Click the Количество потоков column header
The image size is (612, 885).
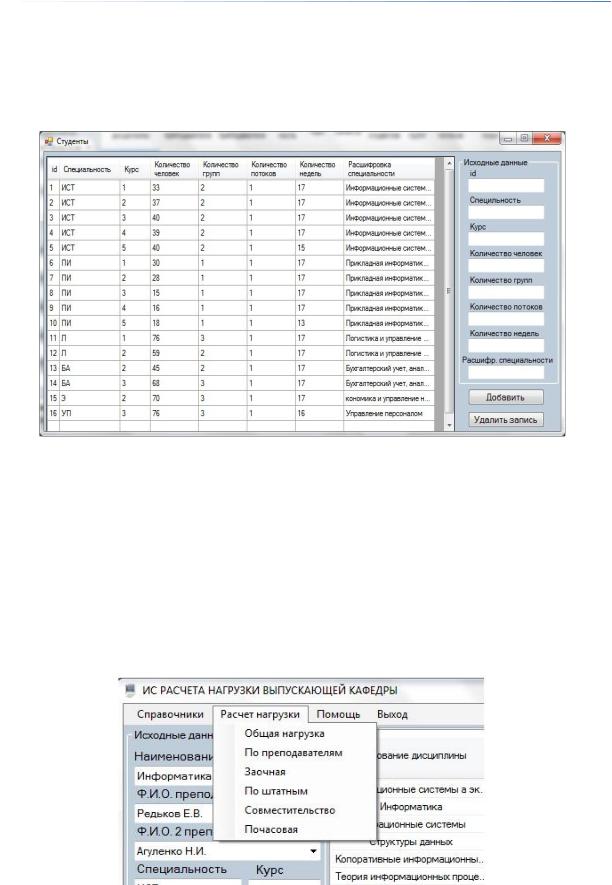click(270, 169)
